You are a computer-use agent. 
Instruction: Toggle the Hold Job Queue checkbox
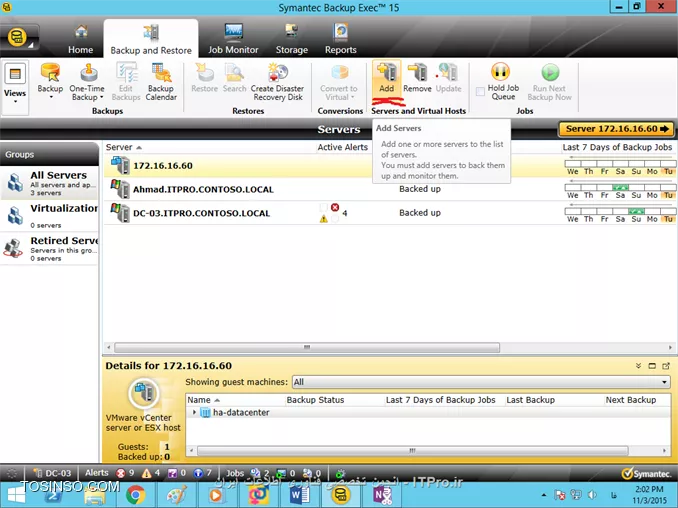[480, 91]
